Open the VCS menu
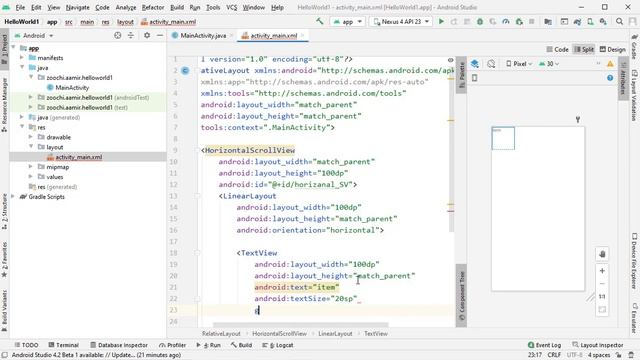 click(231, 7)
